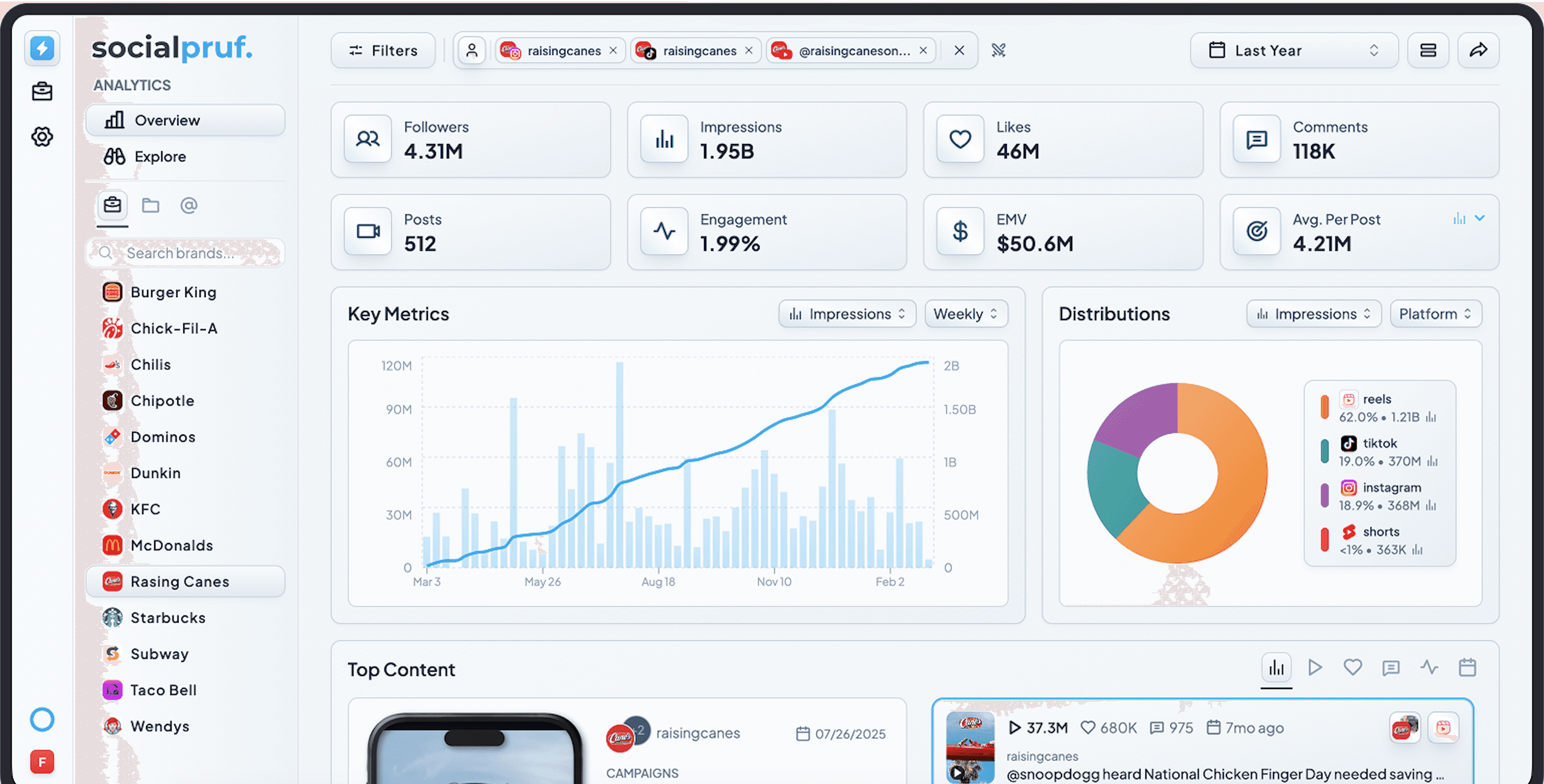Click the Filters button

pos(383,51)
